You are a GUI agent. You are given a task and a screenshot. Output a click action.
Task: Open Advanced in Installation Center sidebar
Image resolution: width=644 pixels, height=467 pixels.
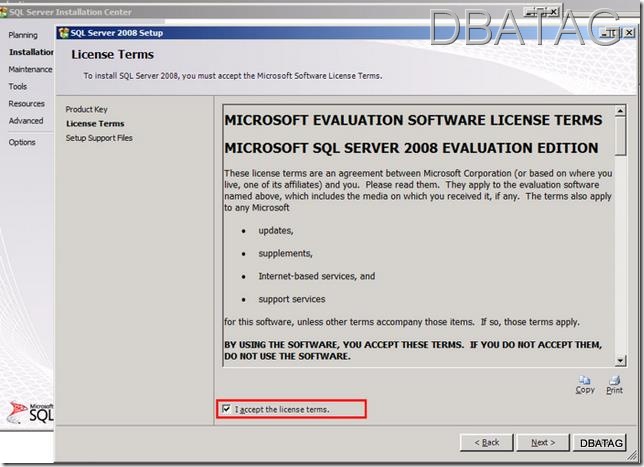click(x=26, y=121)
